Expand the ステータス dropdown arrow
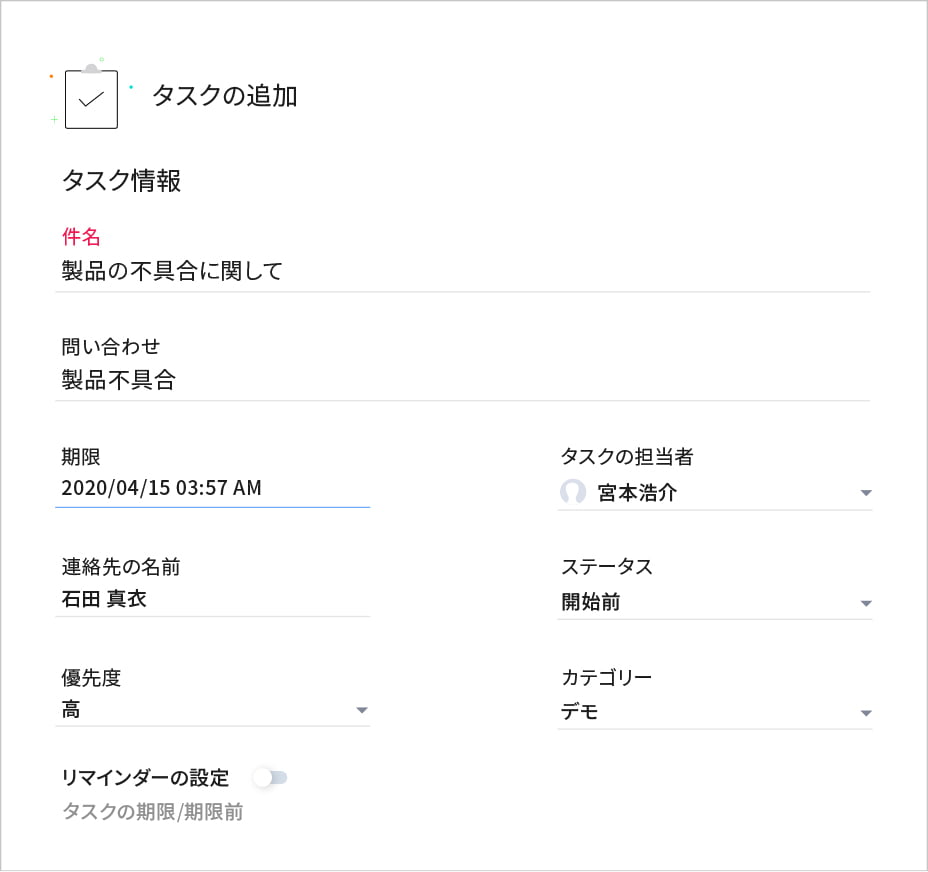The height and width of the screenshot is (872, 928). (x=866, y=603)
